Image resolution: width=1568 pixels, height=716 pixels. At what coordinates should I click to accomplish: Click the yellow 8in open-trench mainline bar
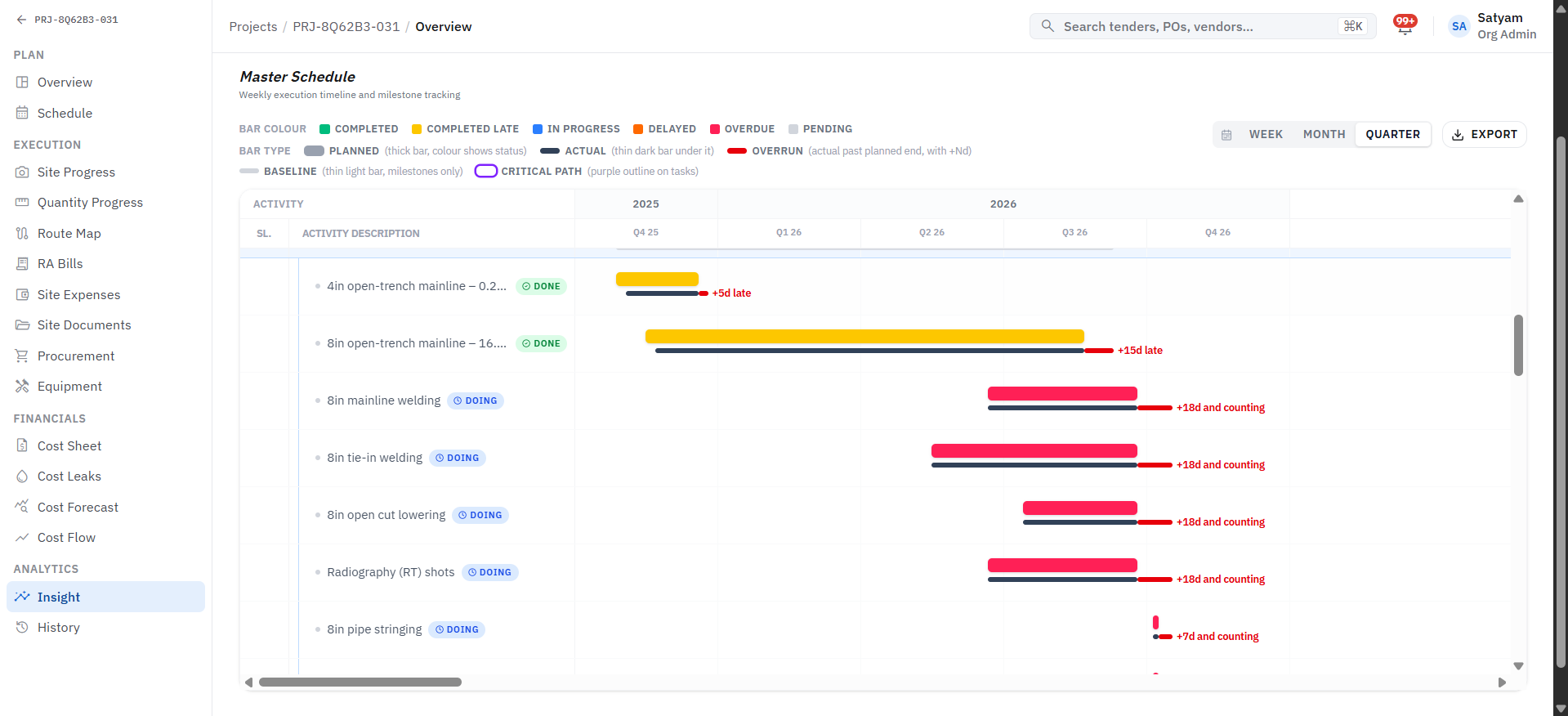click(x=864, y=336)
